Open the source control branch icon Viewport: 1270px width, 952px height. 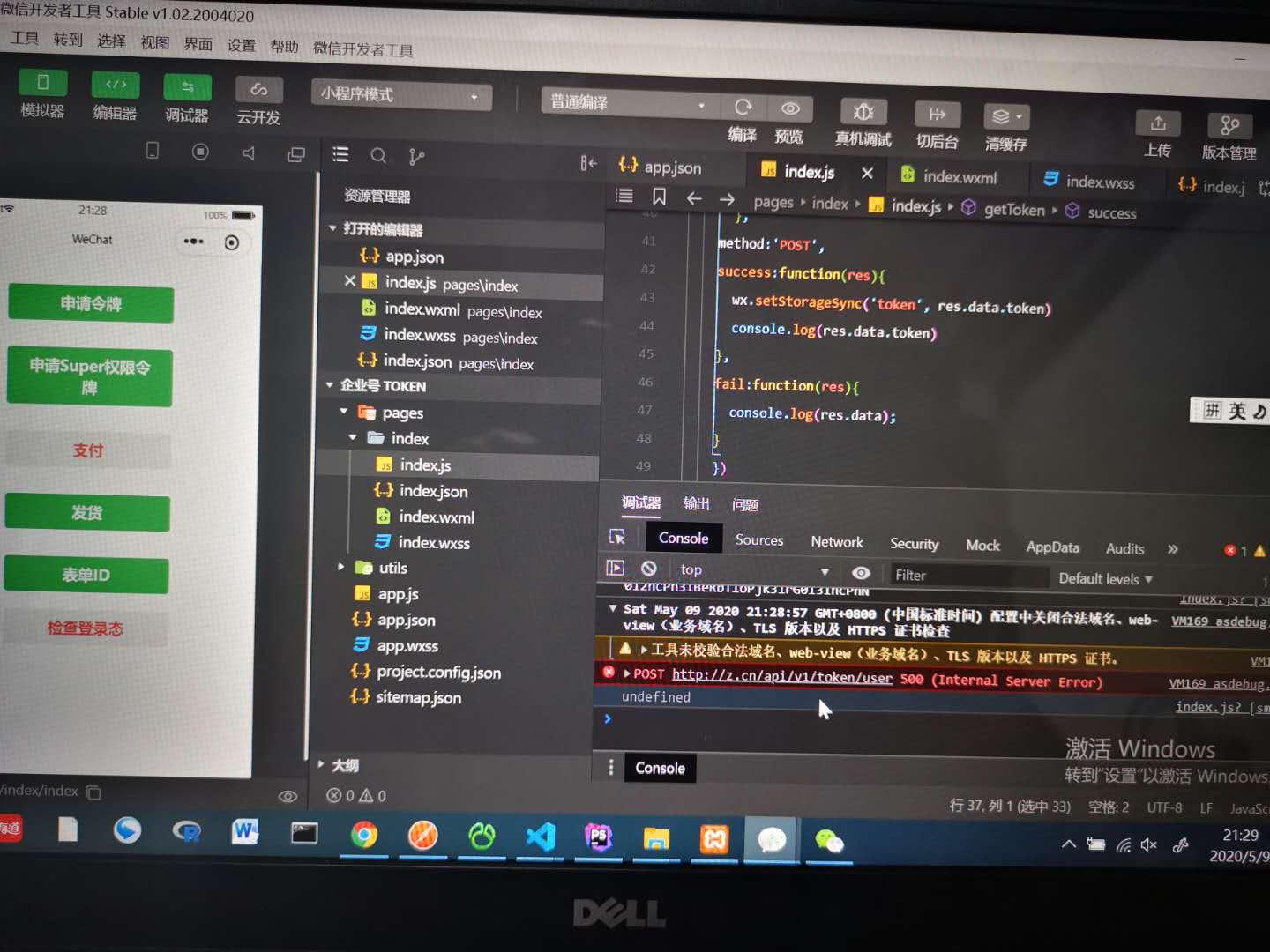tap(416, 157)
